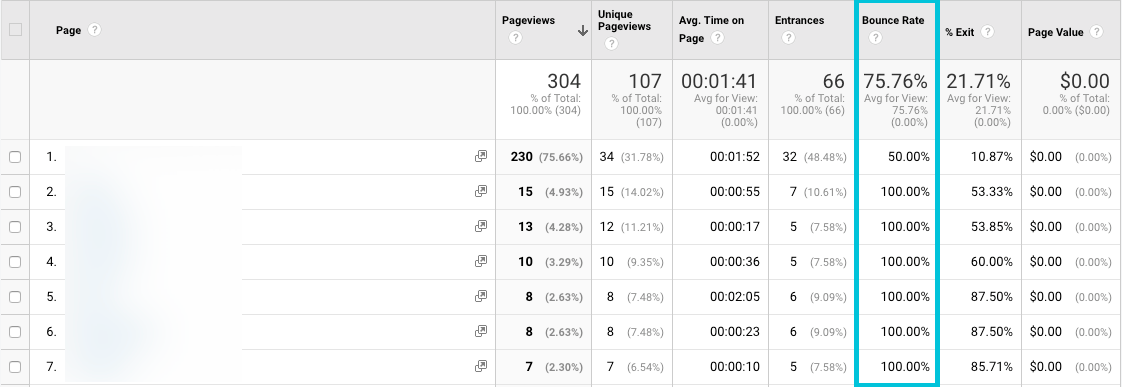This screenshot has height=387, width=1122.
Task: Click the 10.87% exit value
Action: tap(992, 157)
